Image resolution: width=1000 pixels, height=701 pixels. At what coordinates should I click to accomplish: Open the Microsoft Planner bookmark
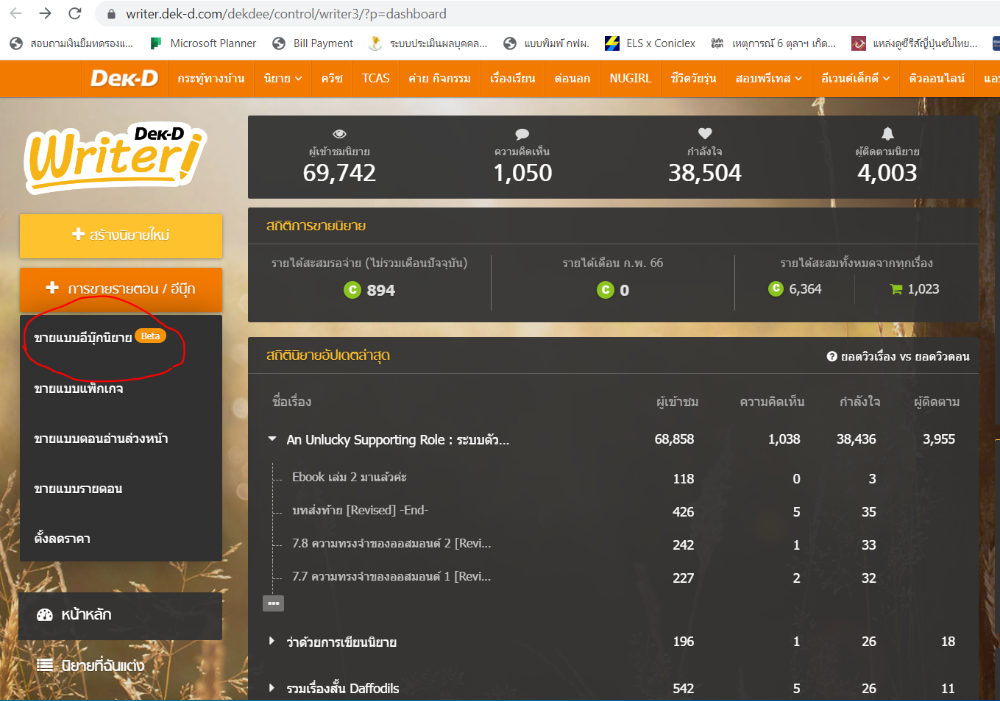coord(204,43)
